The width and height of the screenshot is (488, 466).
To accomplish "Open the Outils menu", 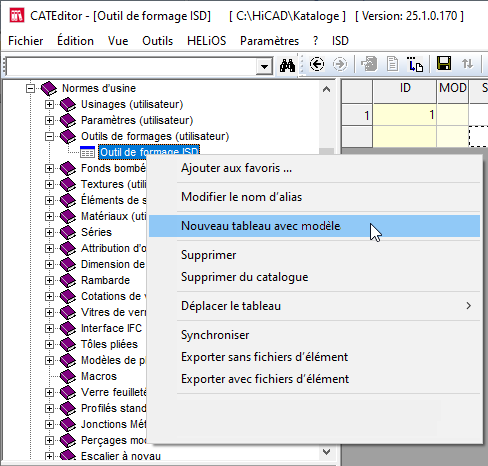I will coord(157,41).
